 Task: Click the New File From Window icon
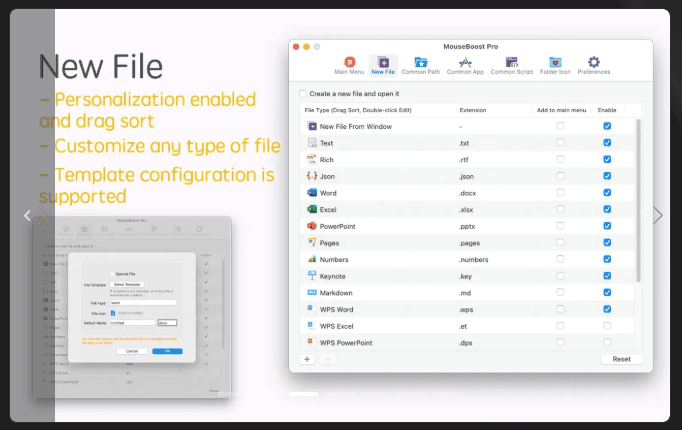[x=312, y=126]
